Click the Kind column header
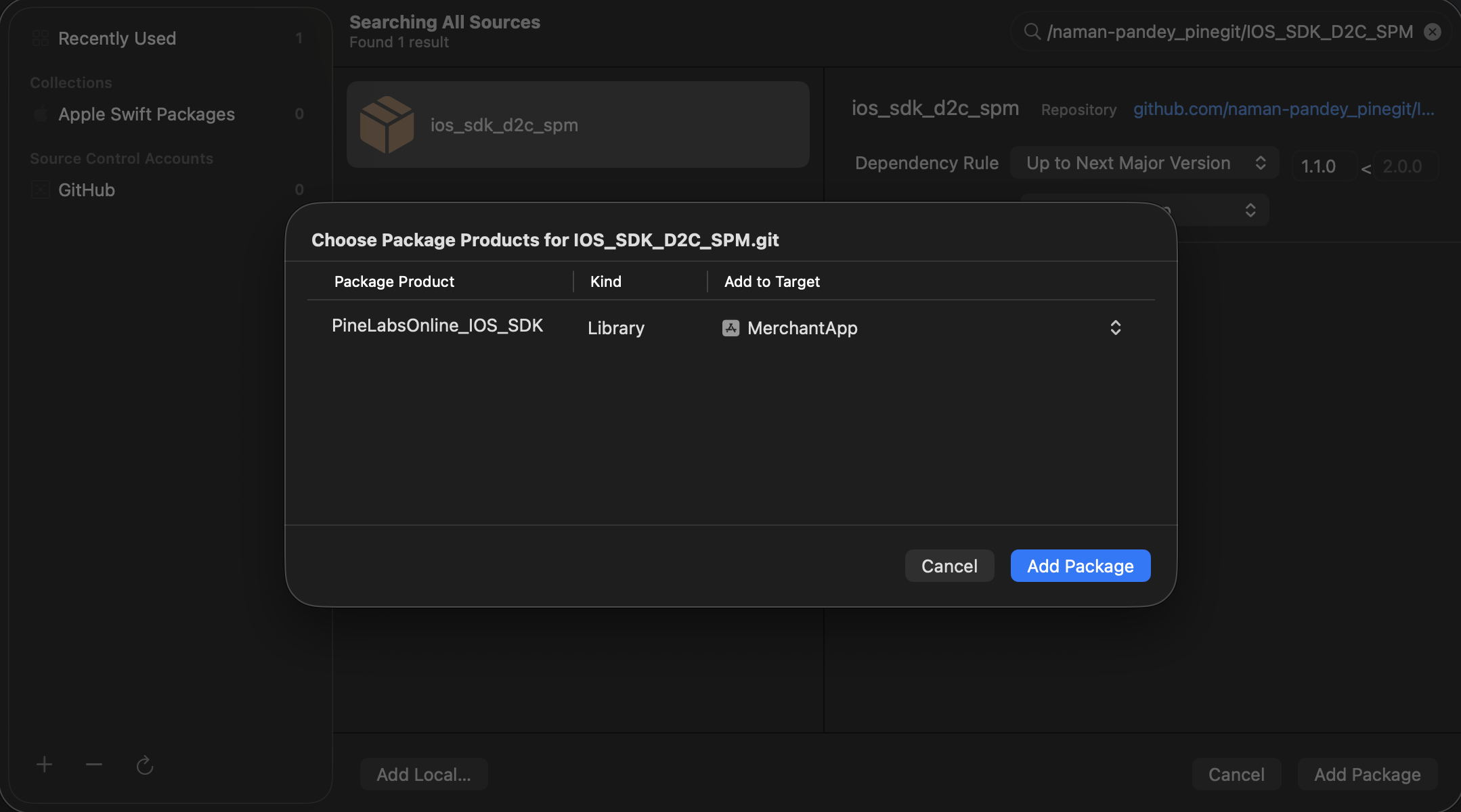 pyautogui.click(x=606, y=281)
